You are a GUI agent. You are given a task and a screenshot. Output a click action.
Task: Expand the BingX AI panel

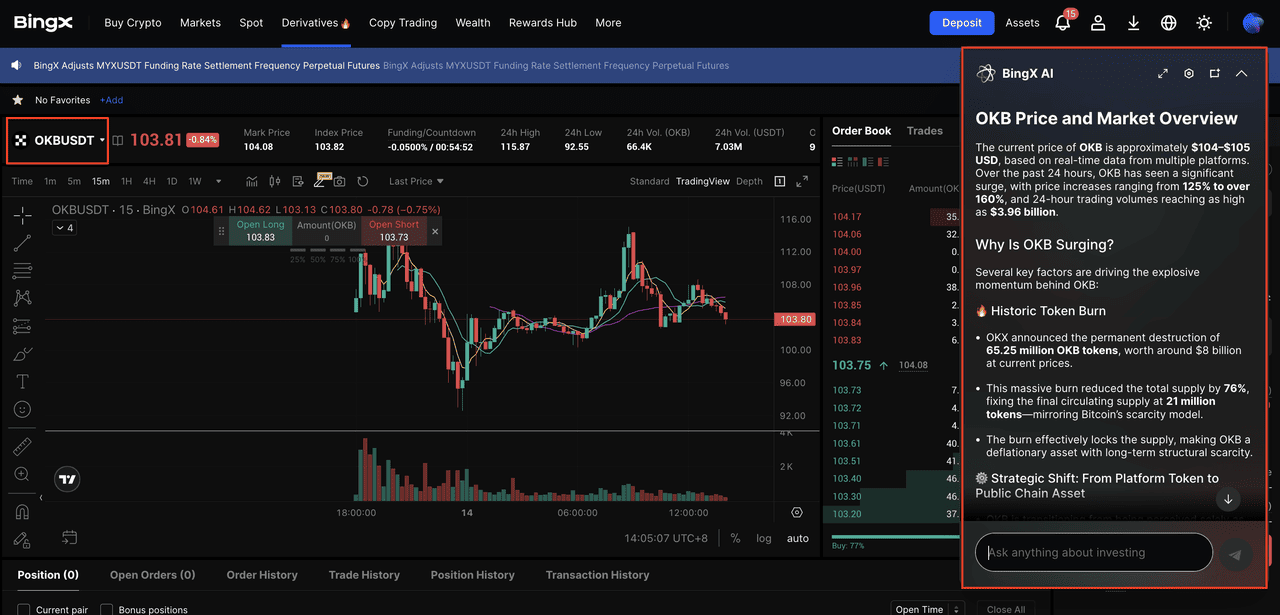[1163, 73]
